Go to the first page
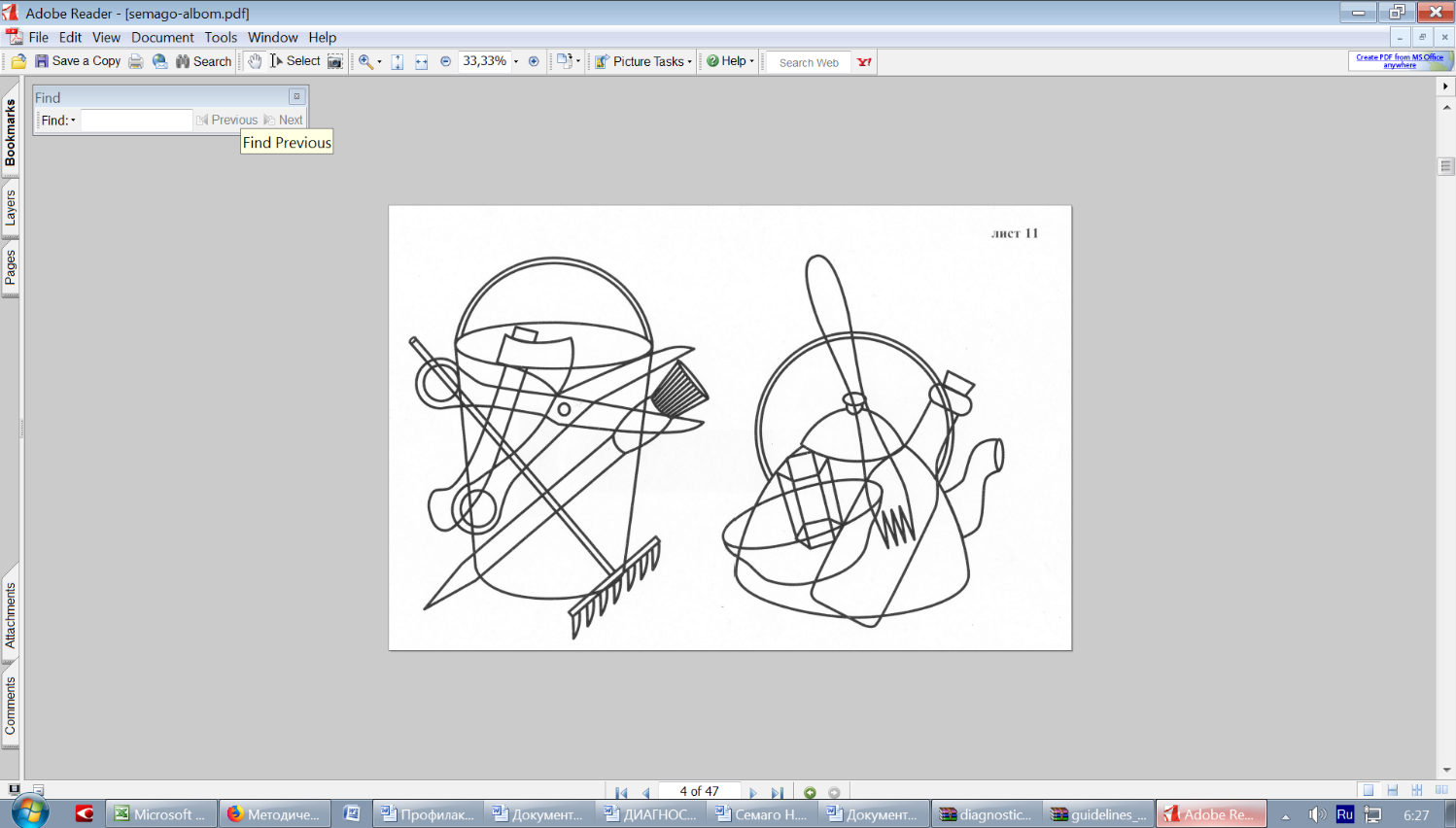This screenshot has height=828, width=1456. pos(621,792)
